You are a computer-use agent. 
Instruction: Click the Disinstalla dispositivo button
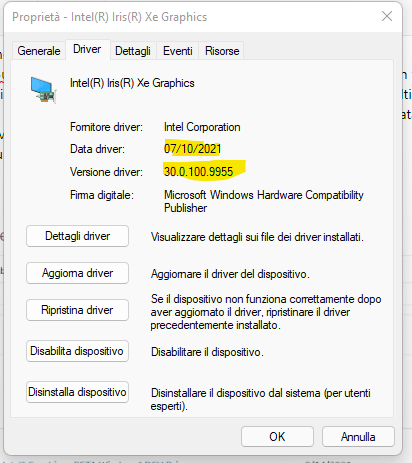[x=77, y=392]
